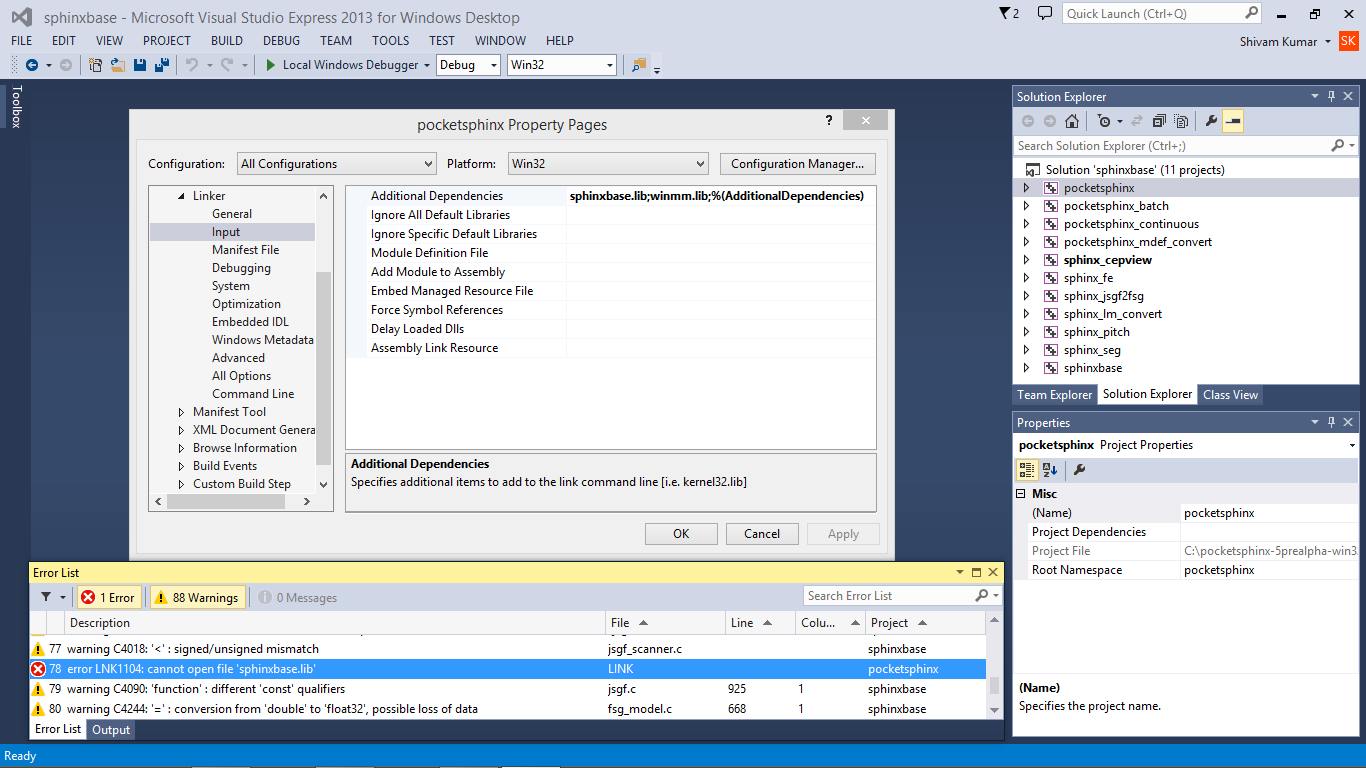Click Collapse All icon in Solution Explorer
1366x768 pixels.
(x=1159, y=121)
